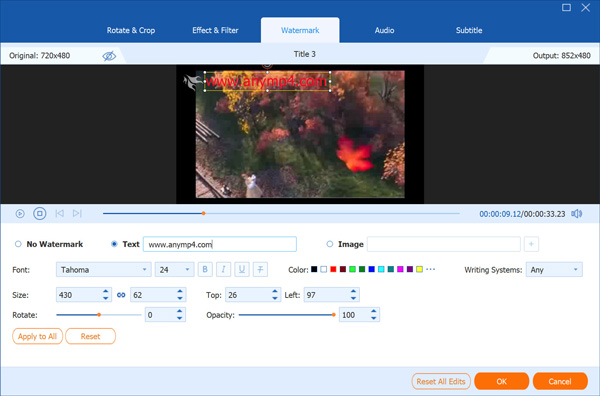
Task: Mute the volume speaker icon
Action: point(576,213)
